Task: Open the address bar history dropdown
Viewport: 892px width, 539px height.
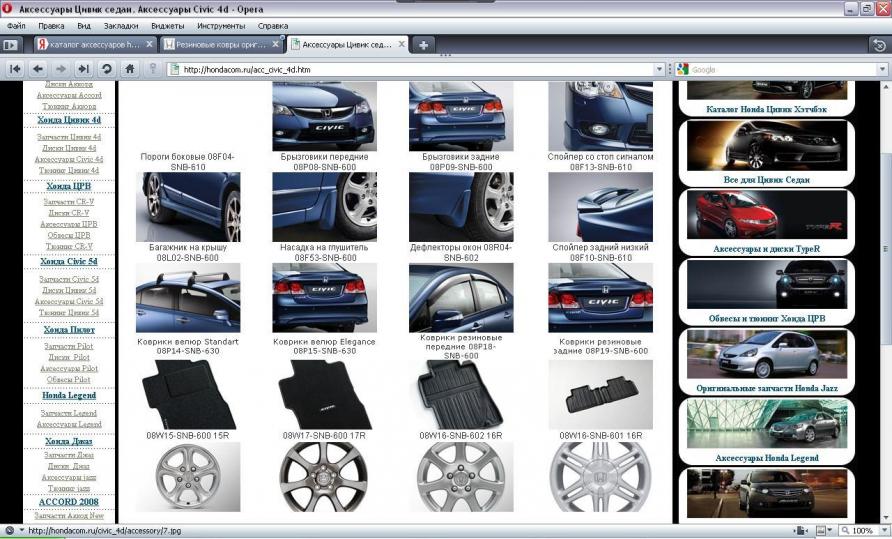Action: pyautogui.click(x=659, y=69)
